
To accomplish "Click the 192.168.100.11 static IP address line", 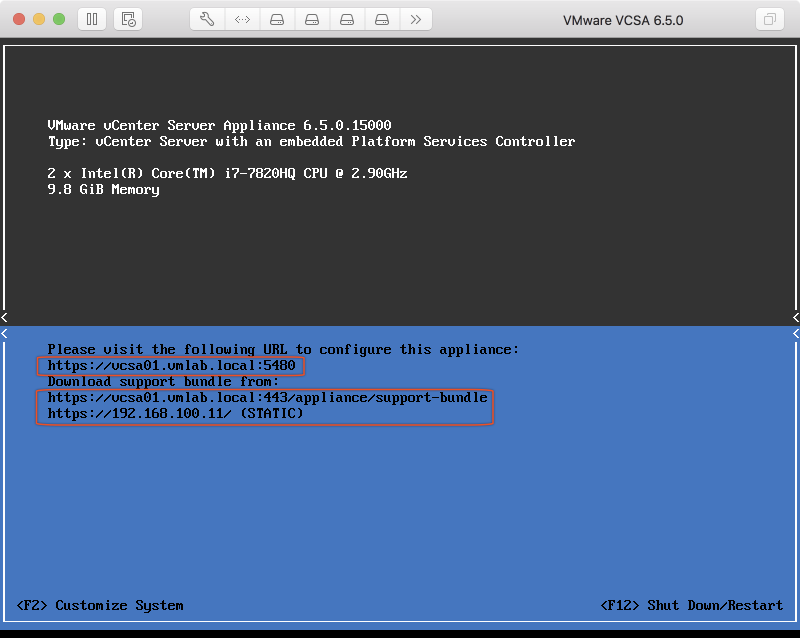I will click(175, 413).
